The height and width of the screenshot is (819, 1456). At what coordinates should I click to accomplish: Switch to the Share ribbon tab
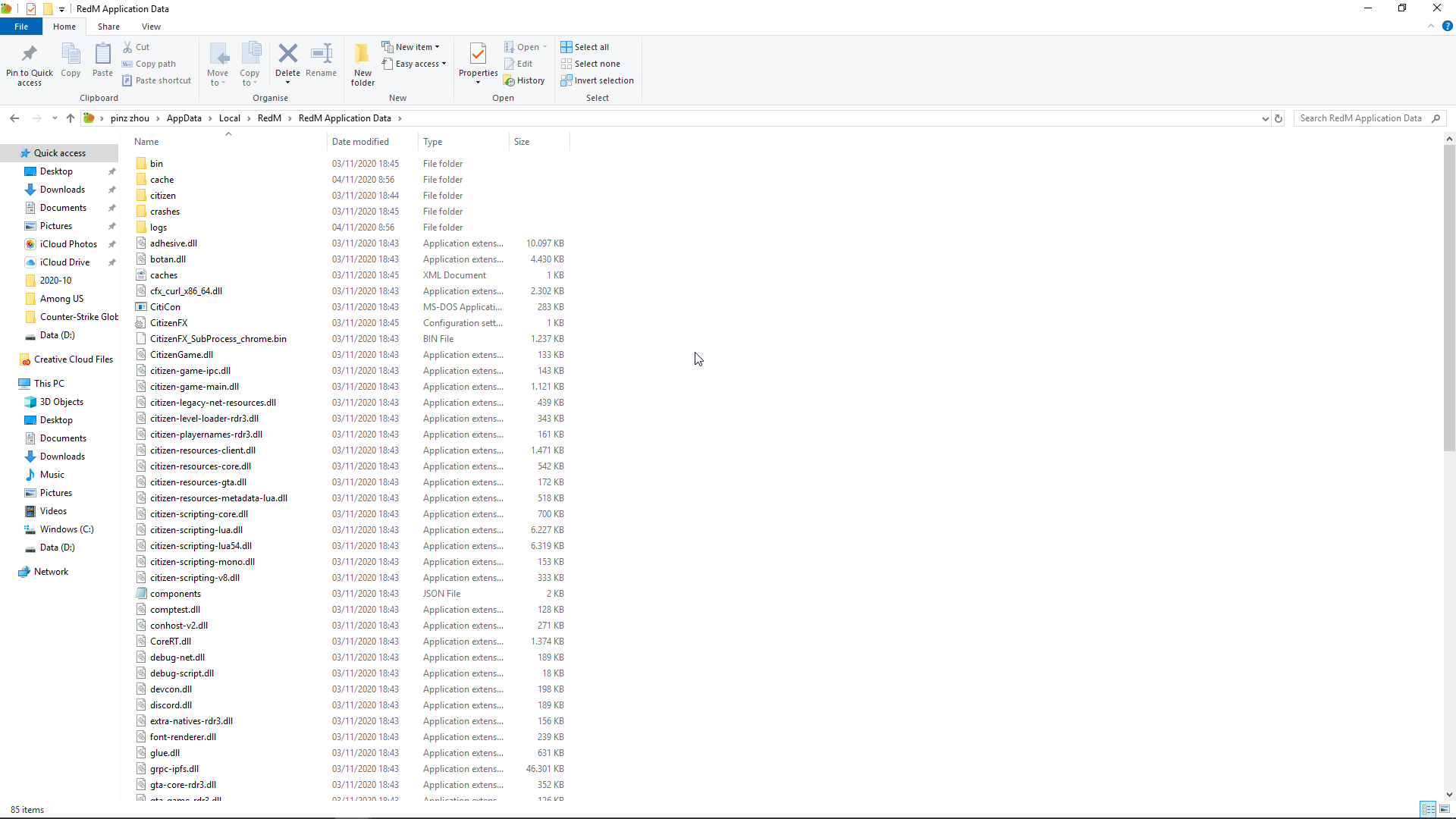click(x=108, y=27)
